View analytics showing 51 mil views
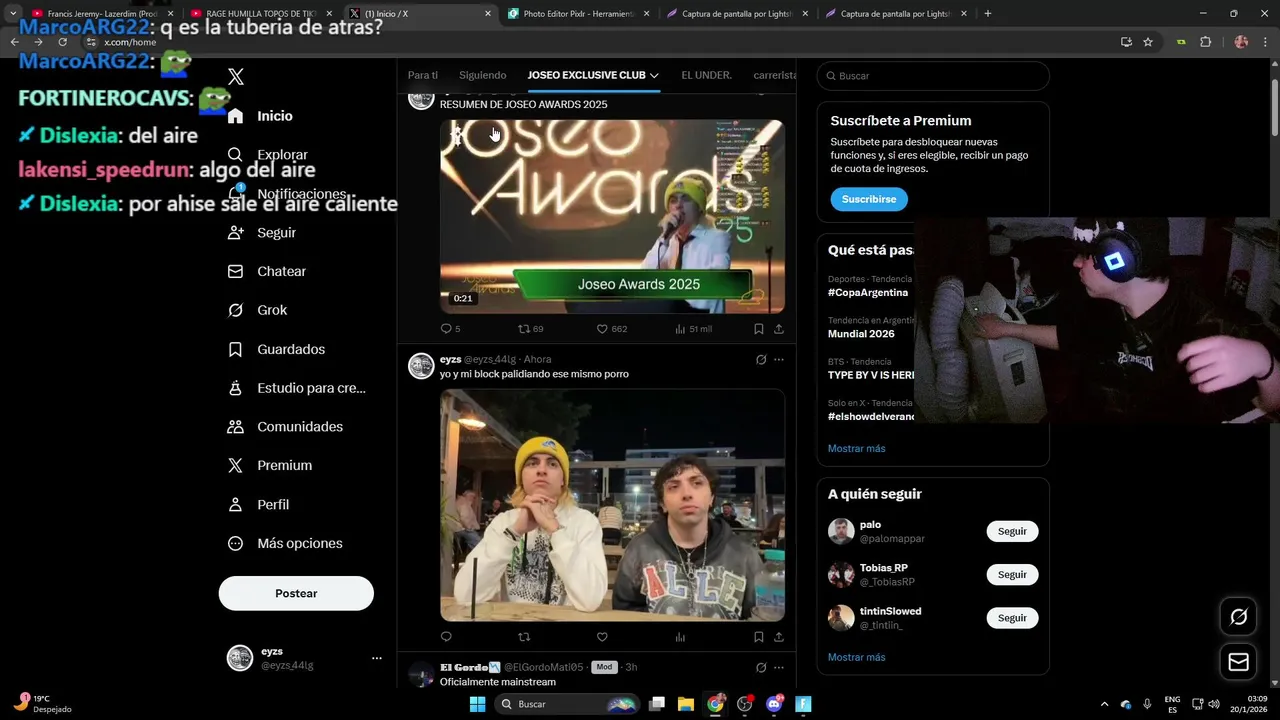The image size is (1280, 720). point(693,328)
